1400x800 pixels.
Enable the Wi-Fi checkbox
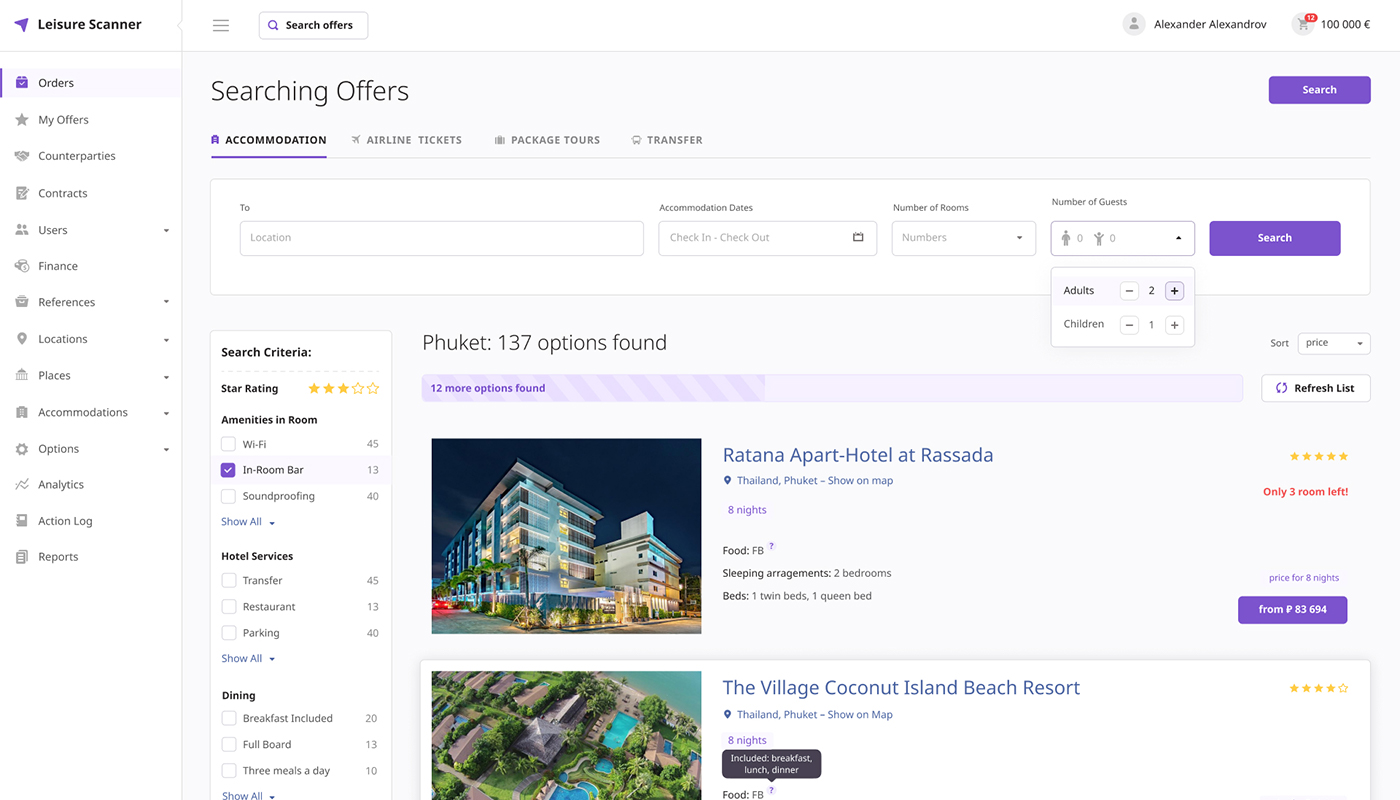coord(228,444)
